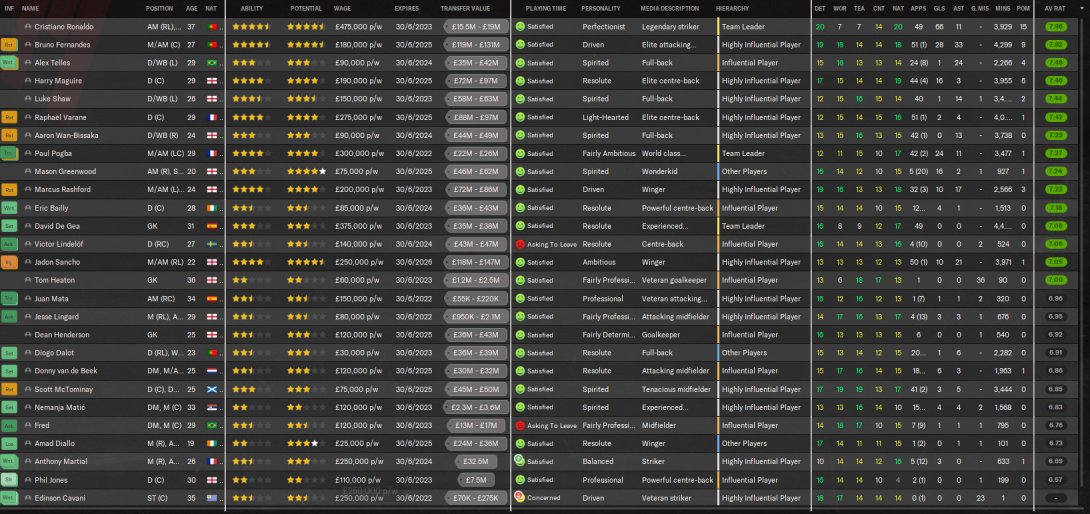This screenshot has height=514, width=1090.
Task: Click the Perfectionist personality cell
Action: [x=604, y=26]
